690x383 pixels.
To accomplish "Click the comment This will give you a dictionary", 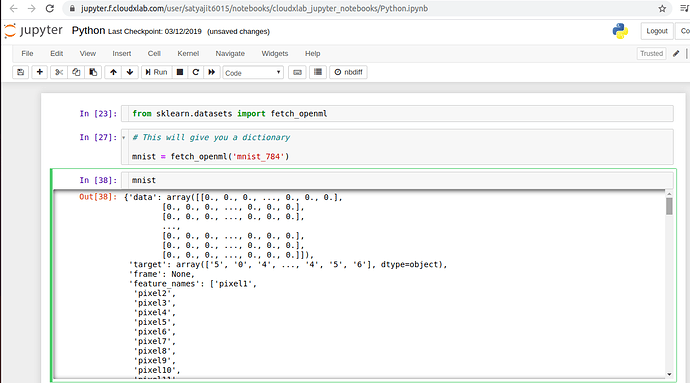I will pyautogui.click(x=211, y=137).
